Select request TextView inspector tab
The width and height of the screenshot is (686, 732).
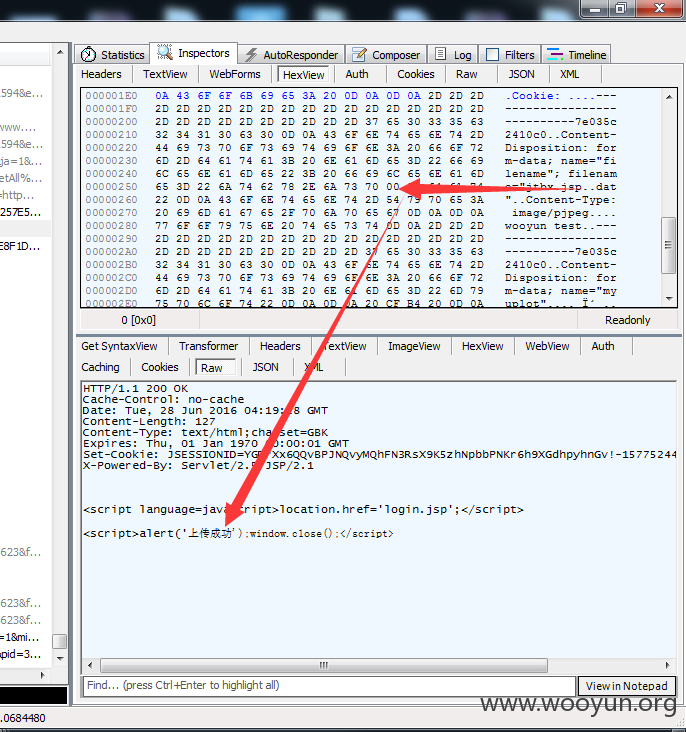tap(165, 74)
